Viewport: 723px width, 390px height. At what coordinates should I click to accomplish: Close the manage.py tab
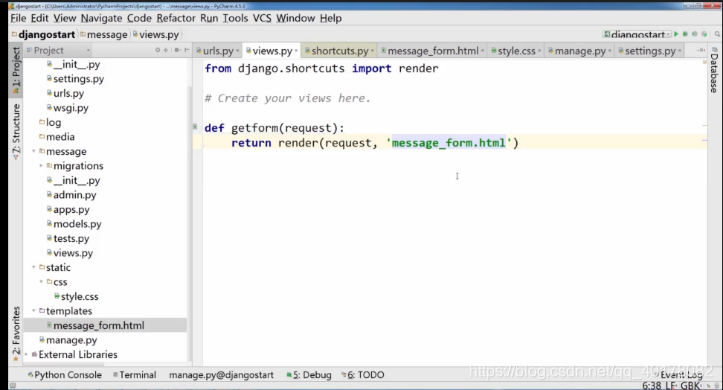pyautogui.click(x=610, y=51)
